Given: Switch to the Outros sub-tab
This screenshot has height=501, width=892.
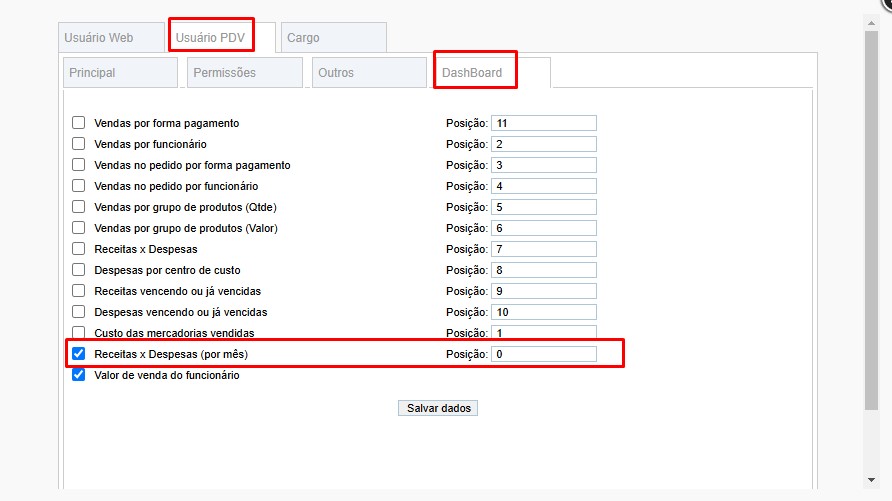Looking at the screenshot, I should click(x=369, y=73).
